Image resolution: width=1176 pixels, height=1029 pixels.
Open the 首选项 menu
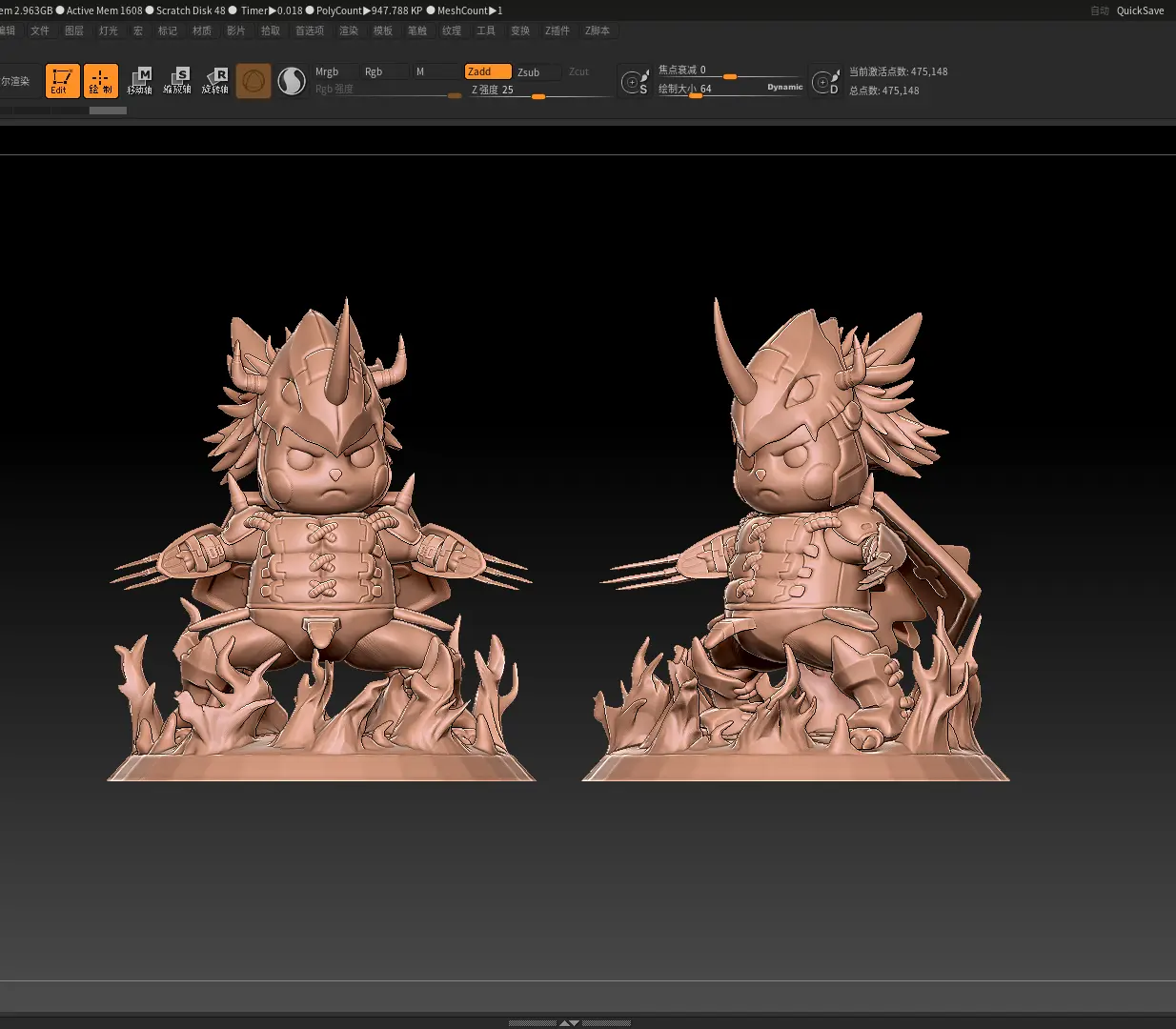click(310, 30)
